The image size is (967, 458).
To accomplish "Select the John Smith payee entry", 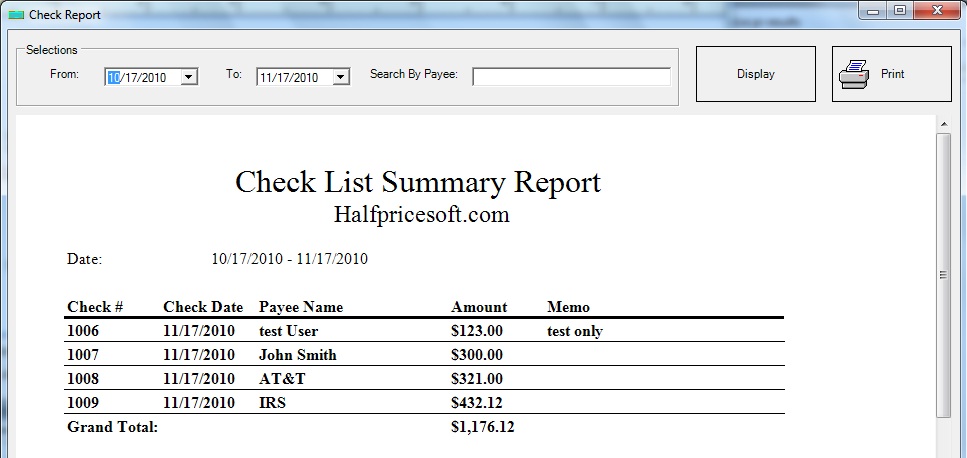I will pyautogui.click(x=297, y=355).
